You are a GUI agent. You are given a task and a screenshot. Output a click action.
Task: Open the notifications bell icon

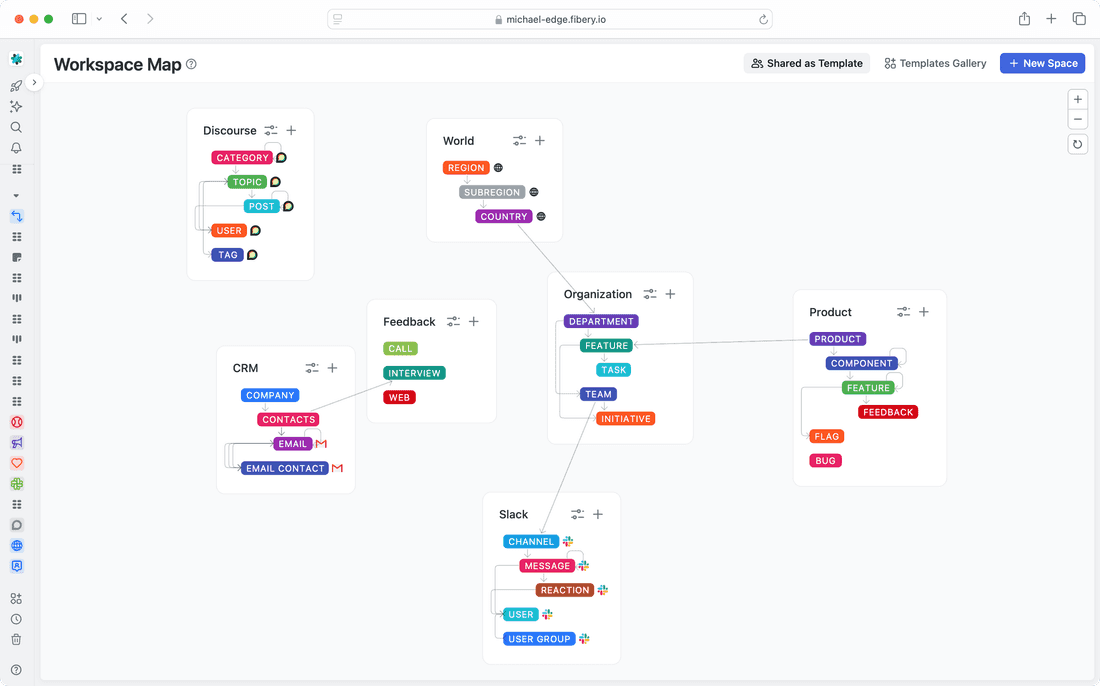click(x=16, y=148)
